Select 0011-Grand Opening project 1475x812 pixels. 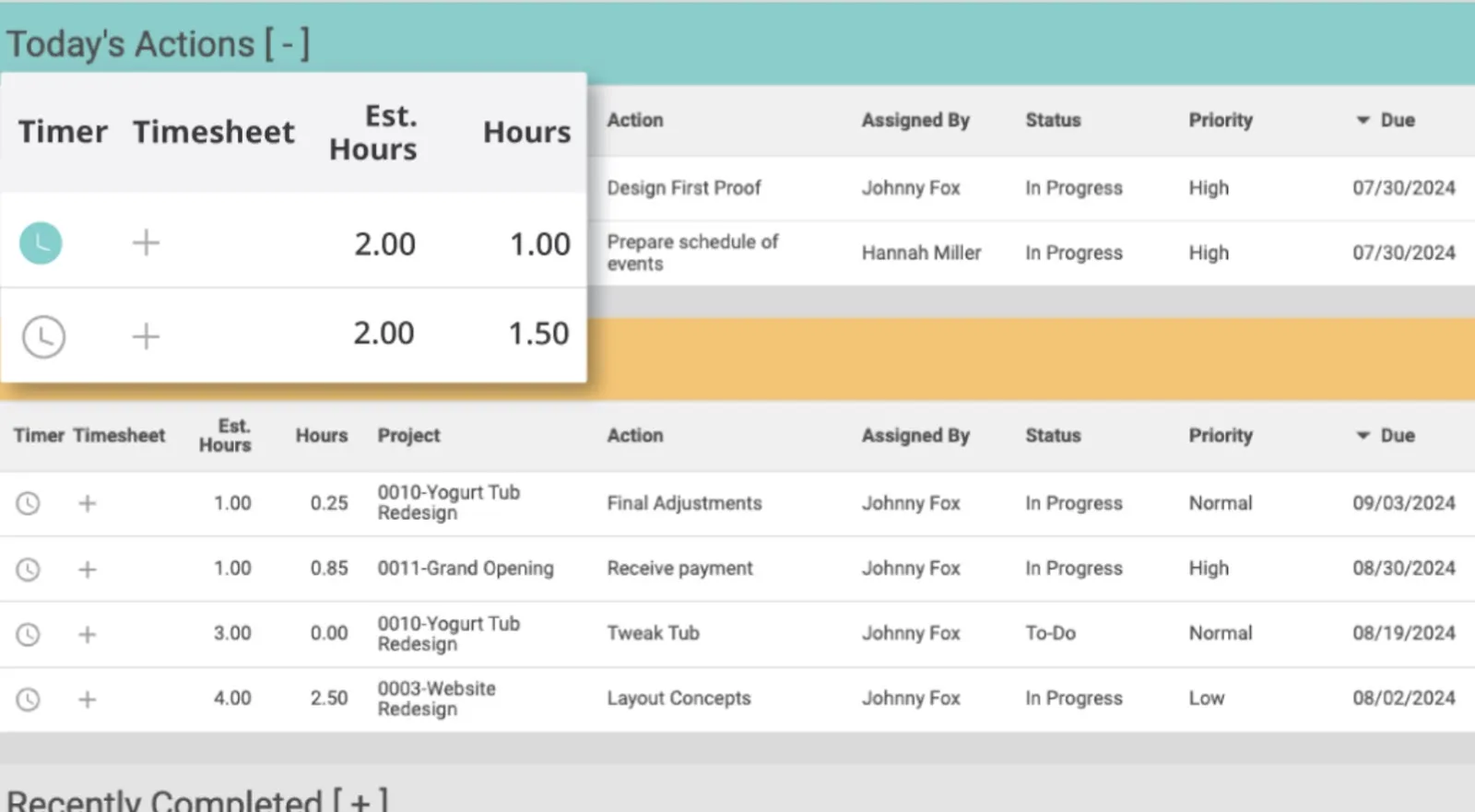click(466, 569)
